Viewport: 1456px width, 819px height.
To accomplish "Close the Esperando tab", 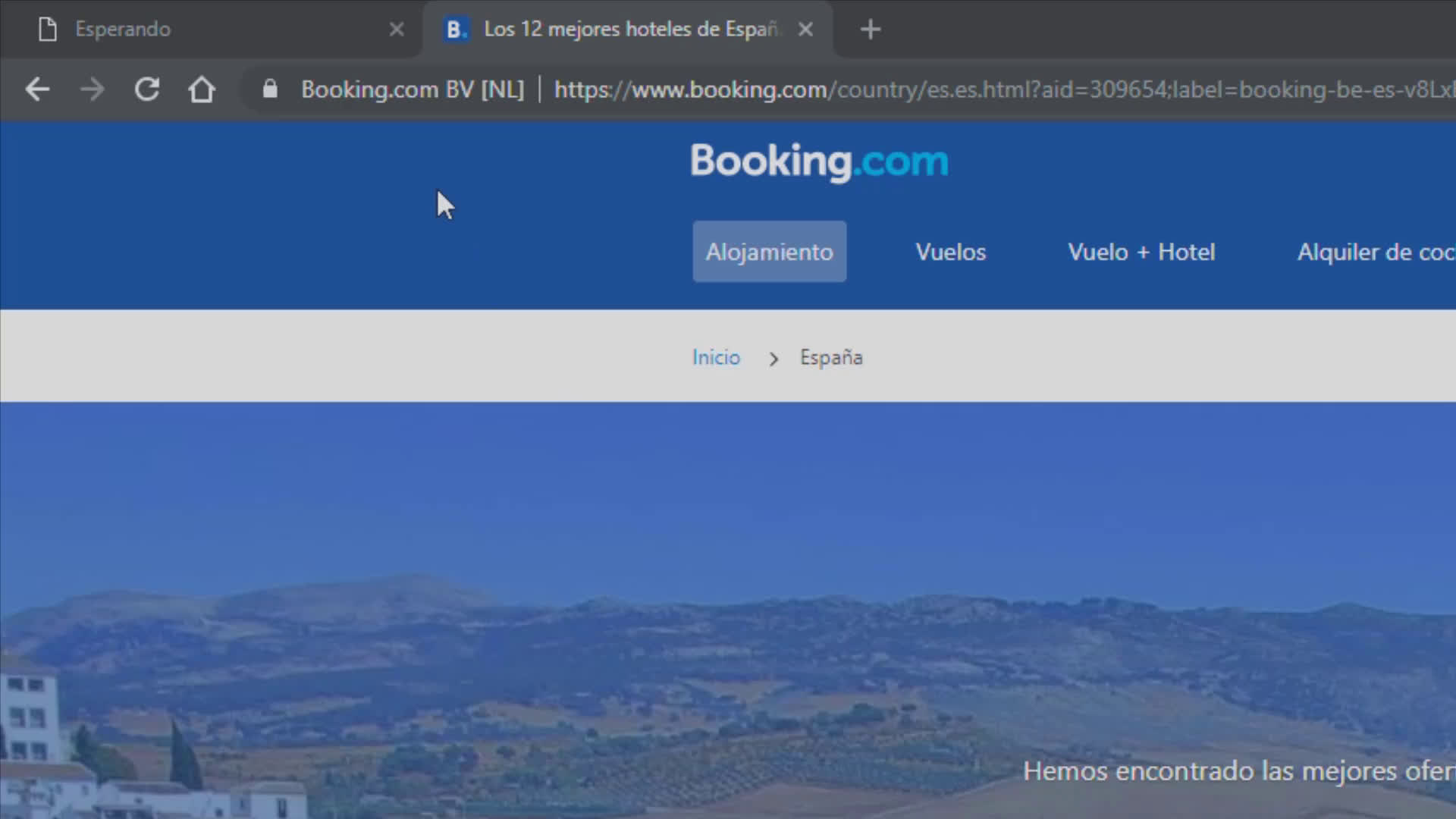I will 397,30.
